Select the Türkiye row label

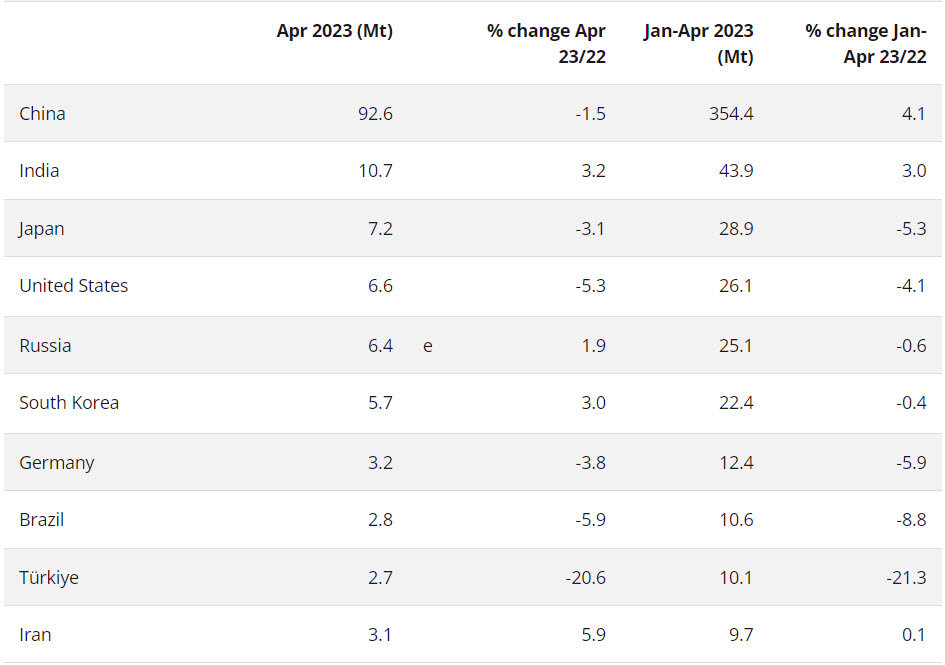pyautogui.click(x=48, y=577)
